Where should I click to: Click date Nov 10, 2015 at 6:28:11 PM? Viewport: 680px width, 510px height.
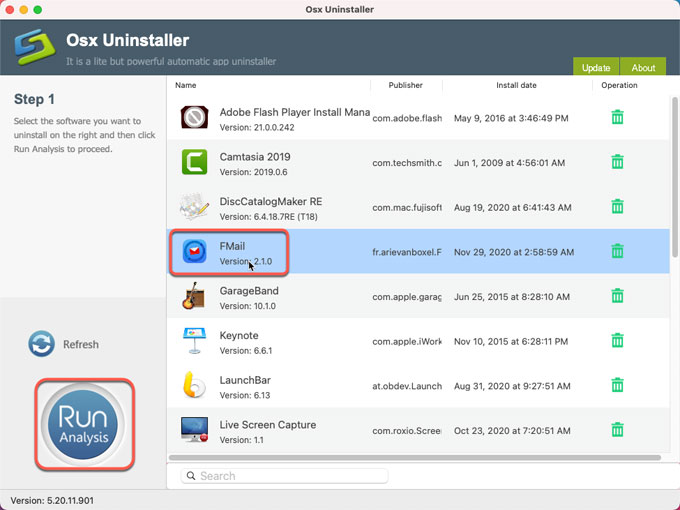click(x=511, y=342)
